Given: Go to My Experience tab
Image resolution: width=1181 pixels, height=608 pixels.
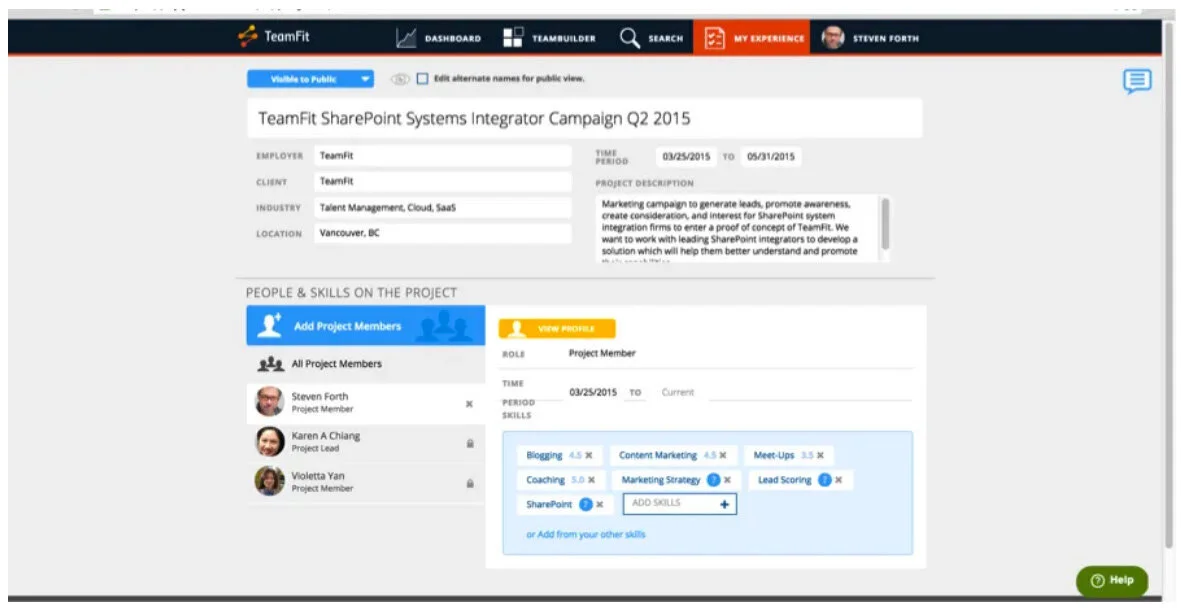Looking at the screenshot, I should point(752,38).
